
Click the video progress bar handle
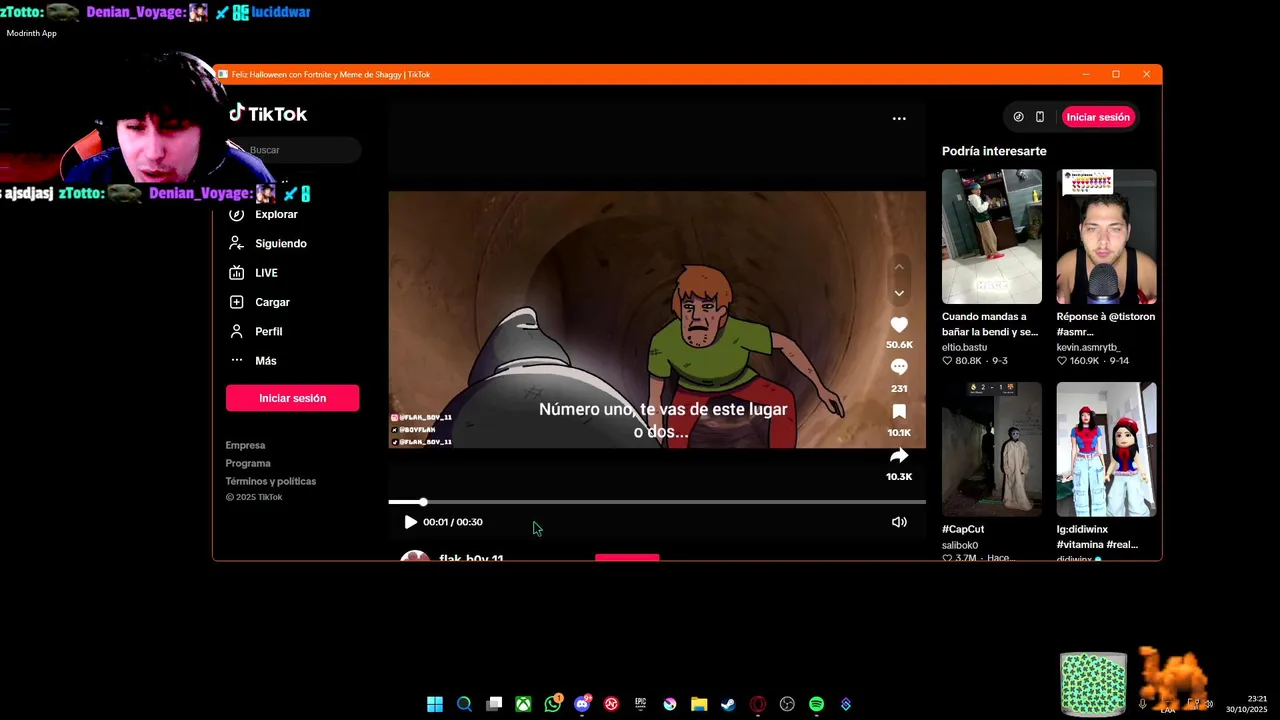point(423,502)
